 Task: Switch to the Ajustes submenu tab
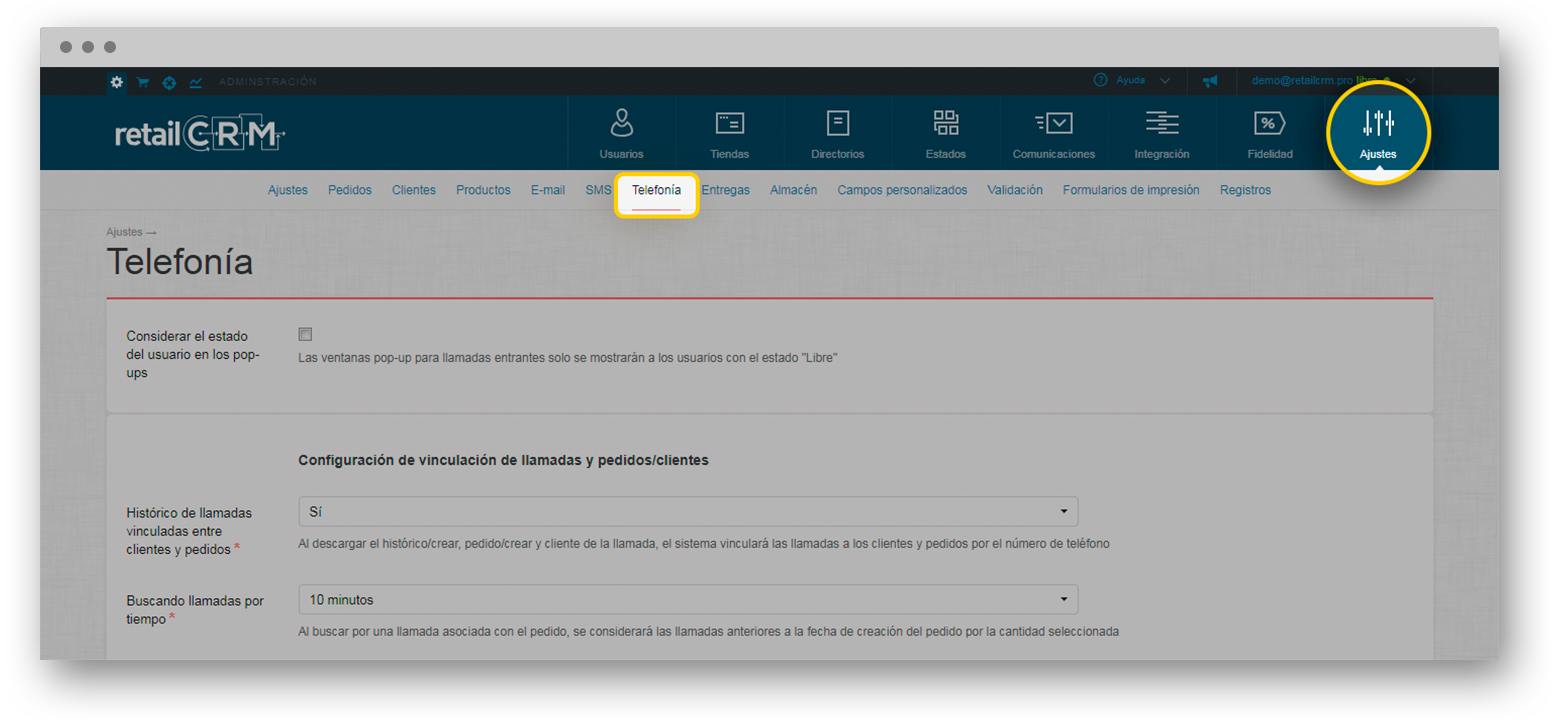tap(288, 190)
